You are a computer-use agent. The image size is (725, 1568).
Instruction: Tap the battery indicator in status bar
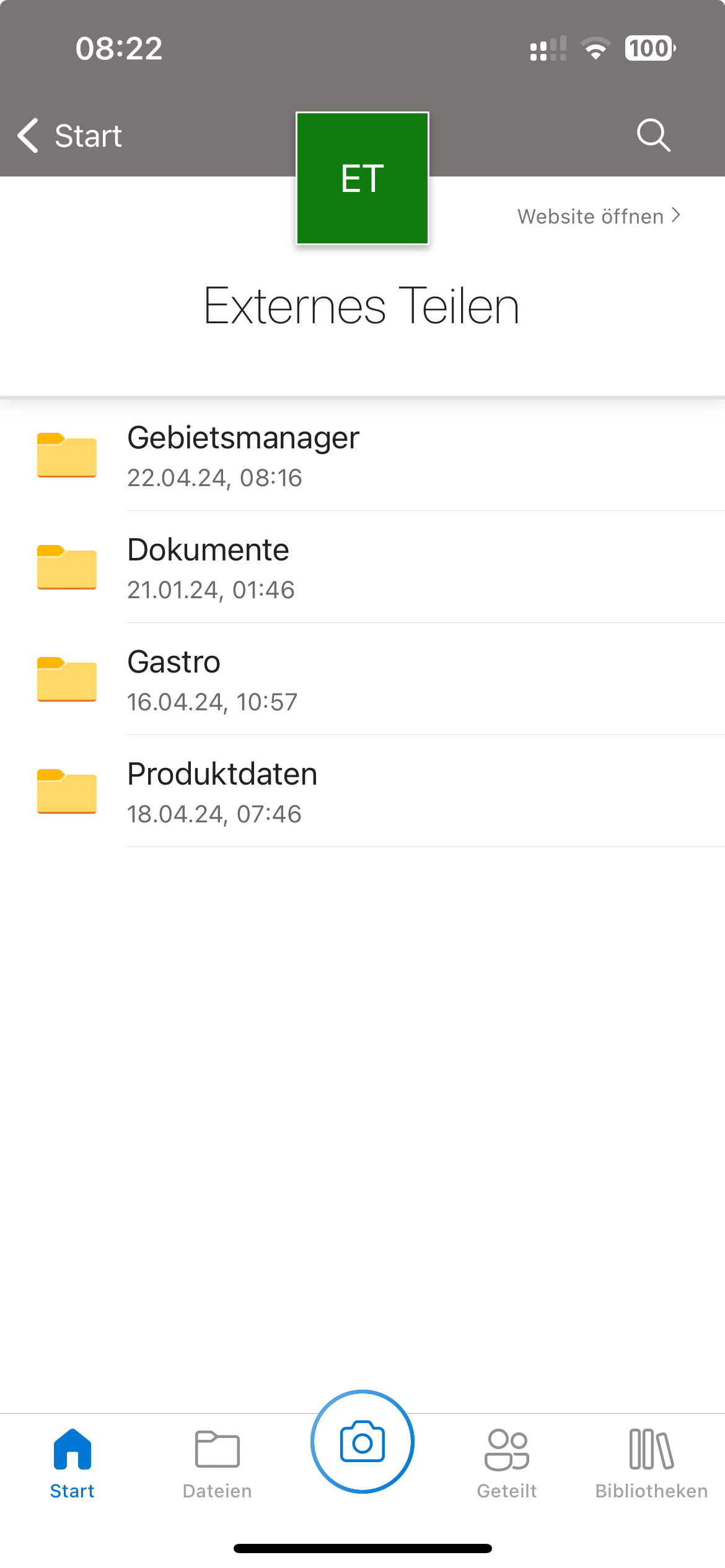pos(649,48)
